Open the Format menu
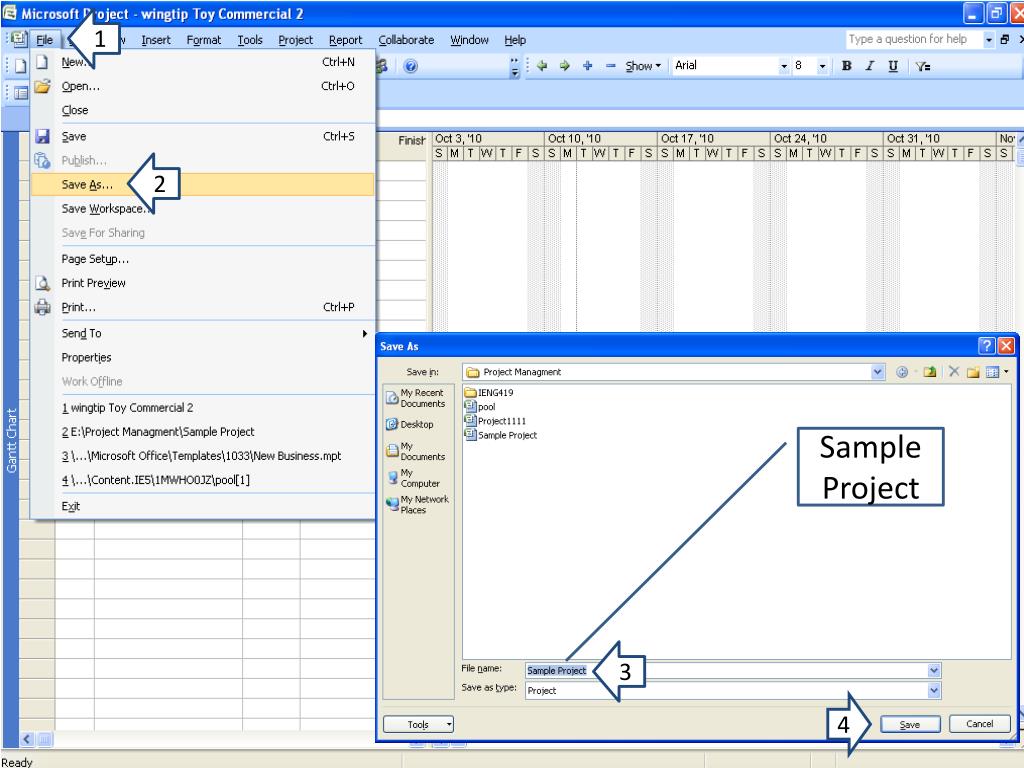1024x768 pixels. 204,40
